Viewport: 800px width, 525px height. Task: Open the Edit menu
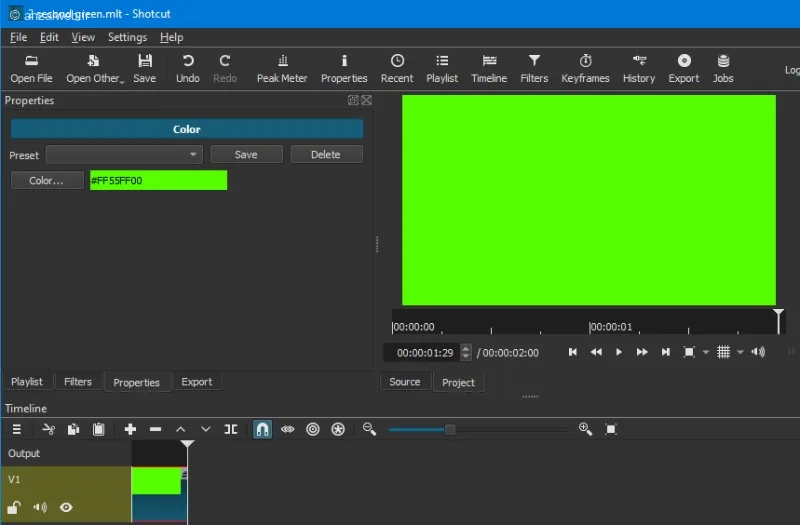click(49, 37)
